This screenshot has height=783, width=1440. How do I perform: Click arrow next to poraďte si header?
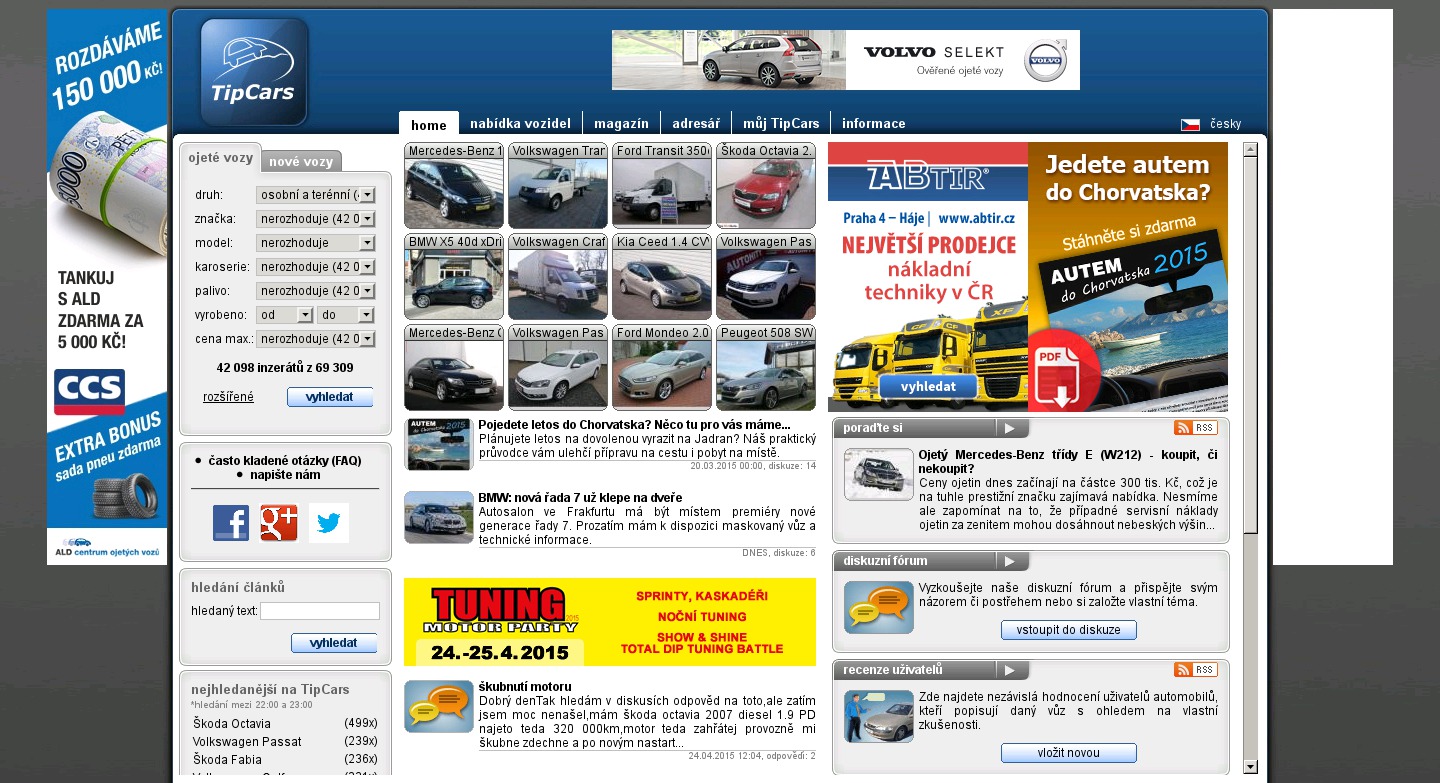(x=1012, y=429)
